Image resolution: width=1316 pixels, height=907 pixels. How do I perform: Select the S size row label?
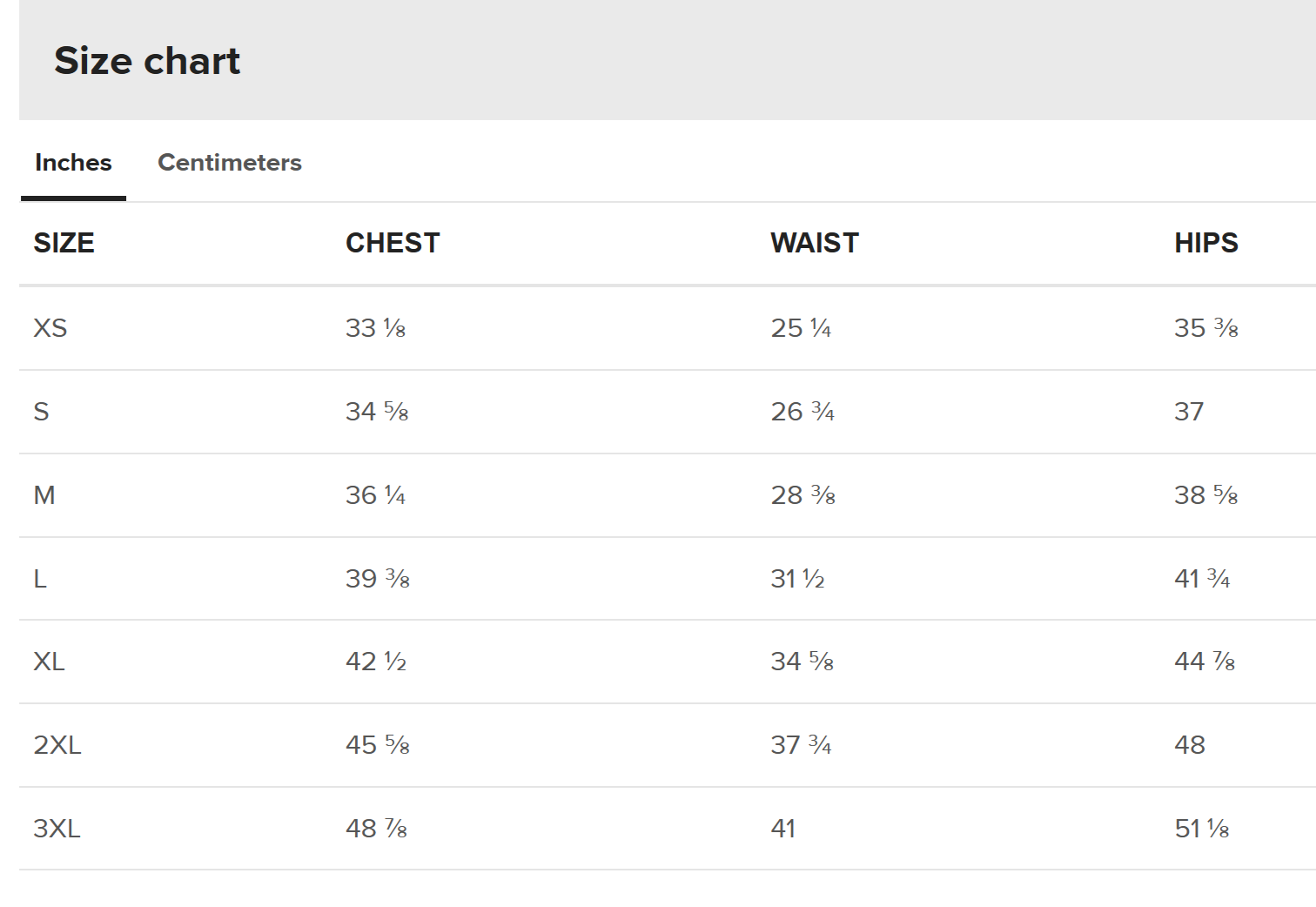(x=41, y=412)
